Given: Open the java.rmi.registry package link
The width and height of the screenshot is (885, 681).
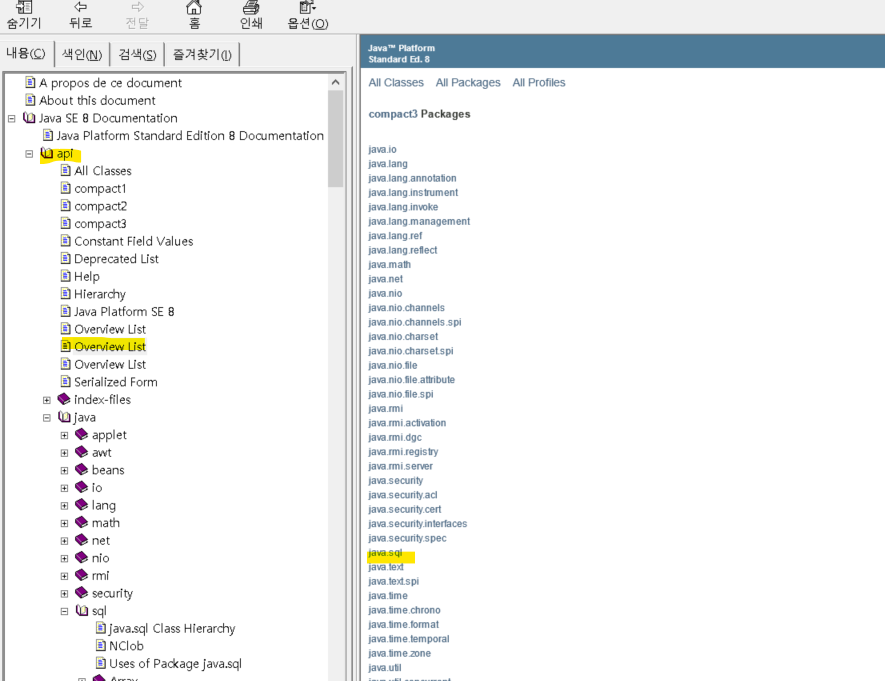Looking at the screenshot, I should [x=403, y=452].
